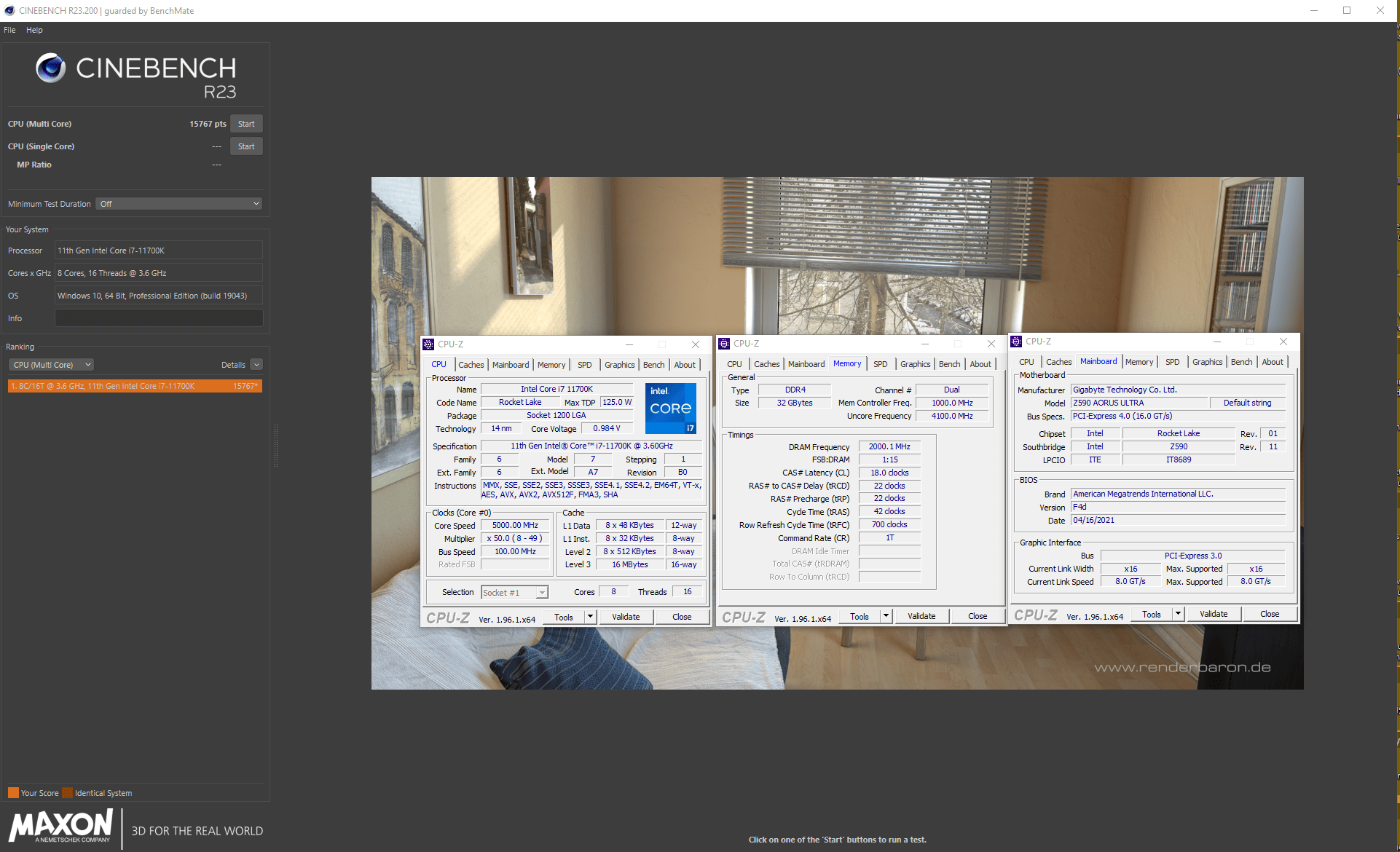Click Validate in Memory CPU-Z window
The image size is (1400, 852).
point(921,616)
